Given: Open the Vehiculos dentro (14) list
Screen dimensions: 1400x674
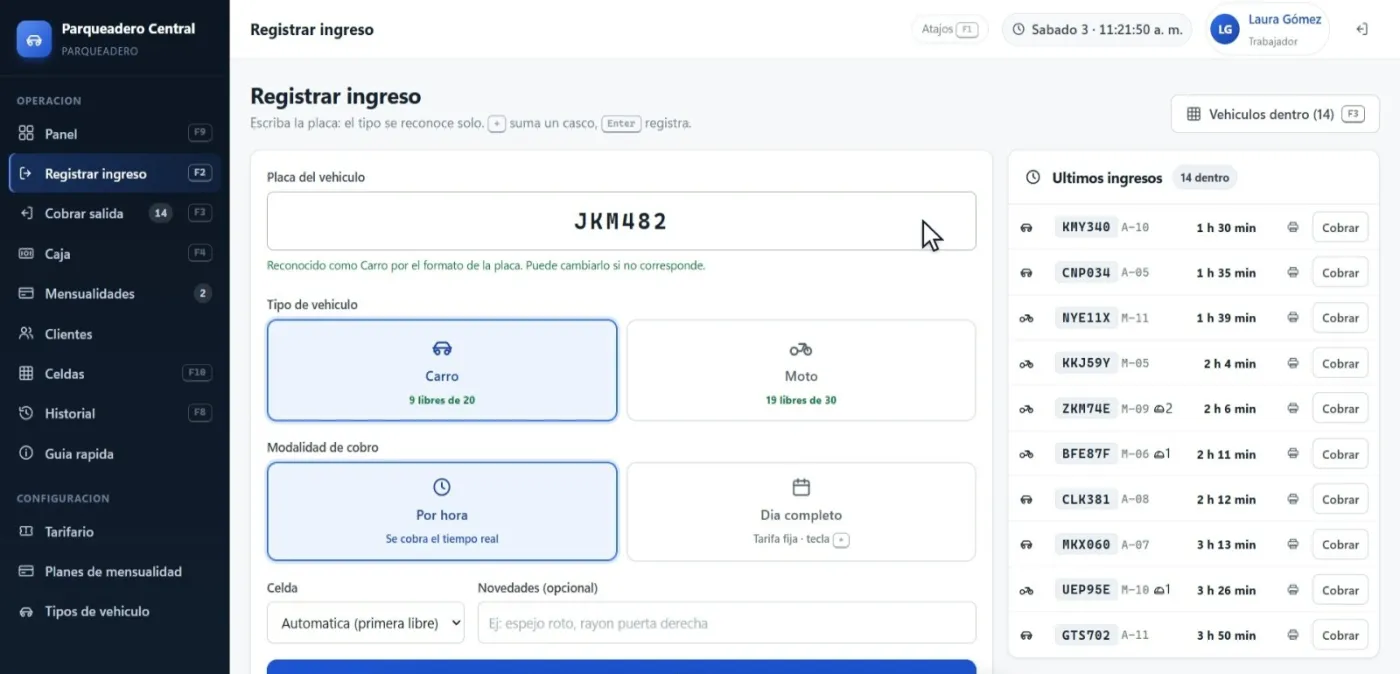Looking at the screenshot, I should coord(1275,114).
